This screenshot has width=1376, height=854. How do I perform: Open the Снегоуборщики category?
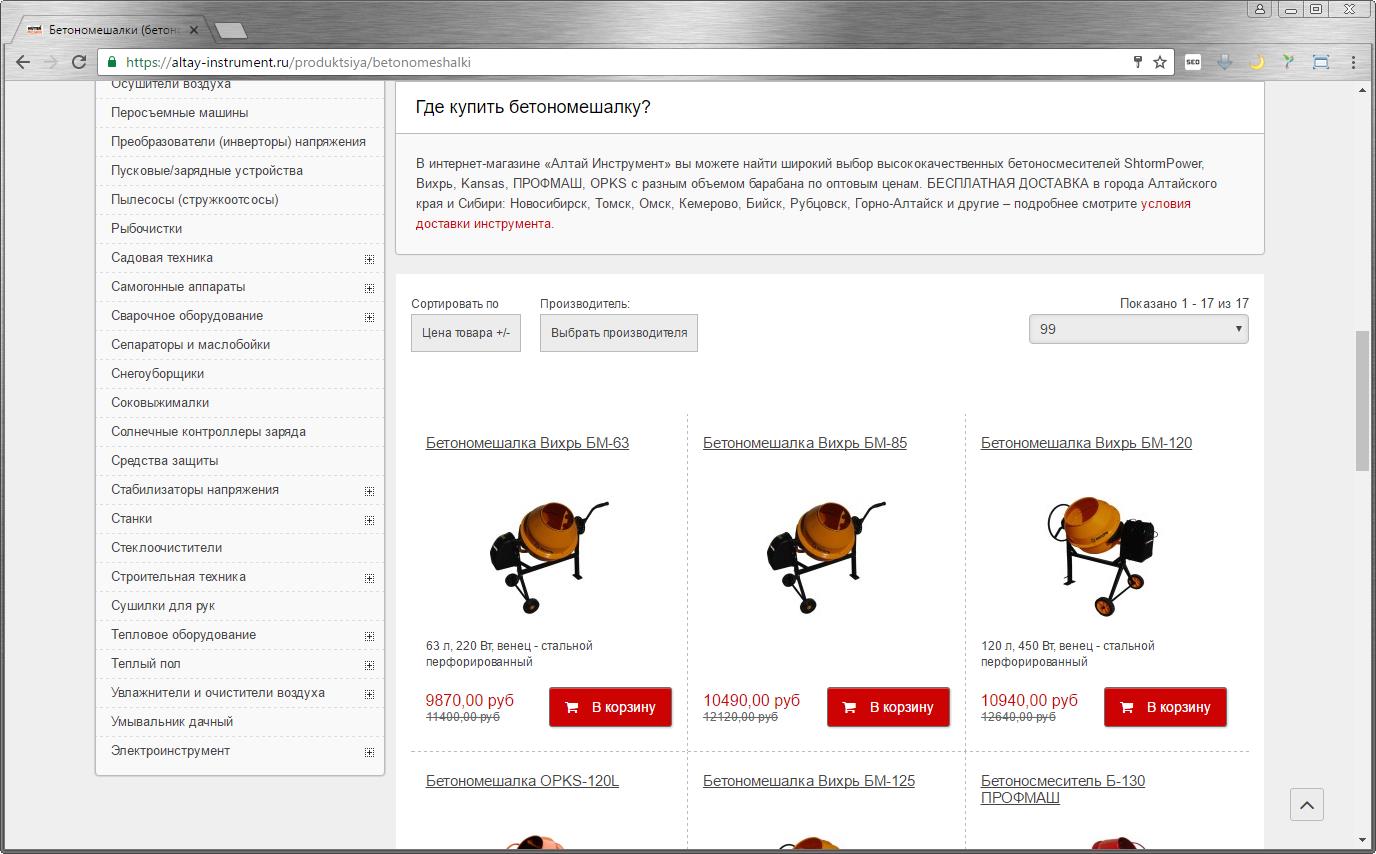[157, 374]
